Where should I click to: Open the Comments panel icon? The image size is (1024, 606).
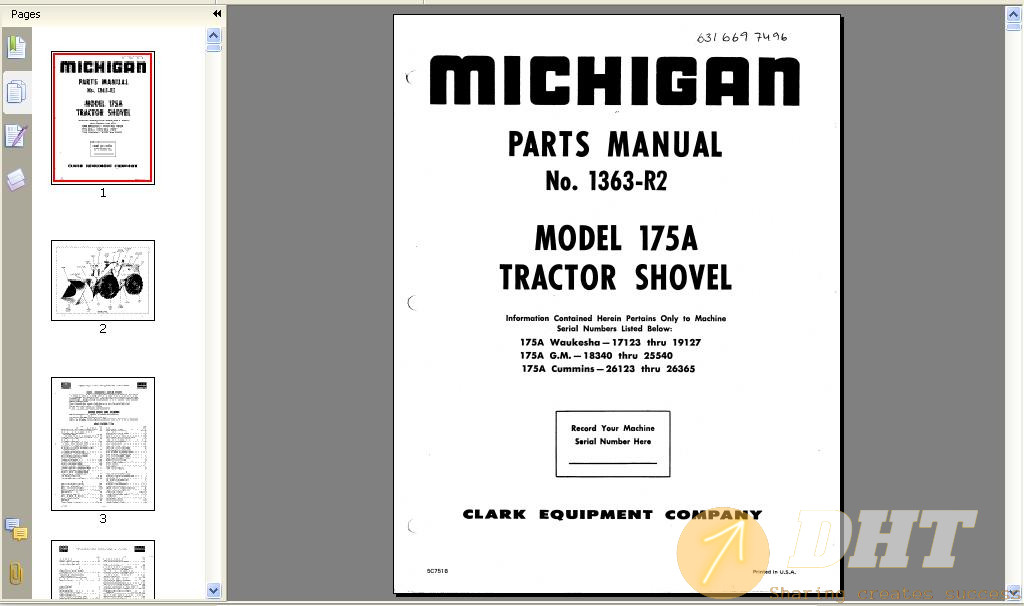click(16, 529)
